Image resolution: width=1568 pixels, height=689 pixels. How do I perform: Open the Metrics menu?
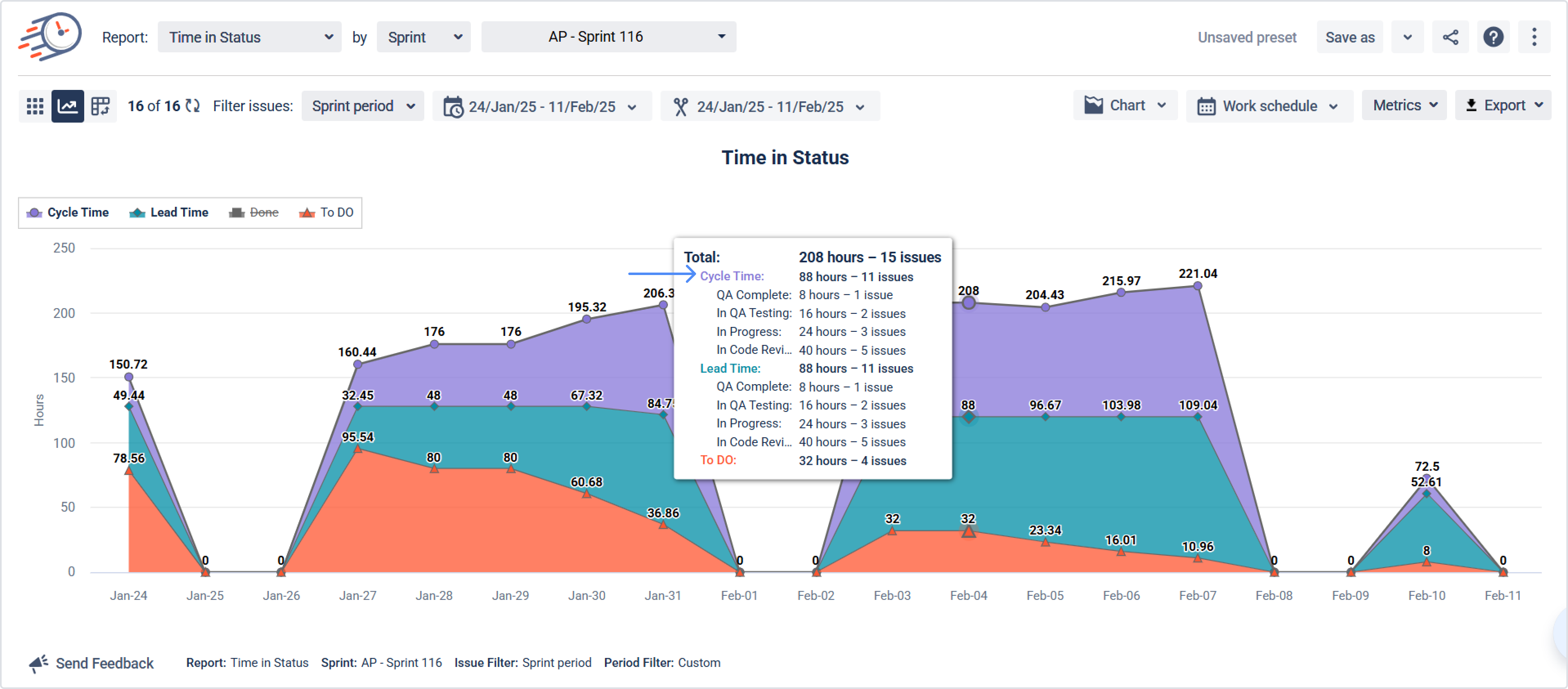[1404, 105]
